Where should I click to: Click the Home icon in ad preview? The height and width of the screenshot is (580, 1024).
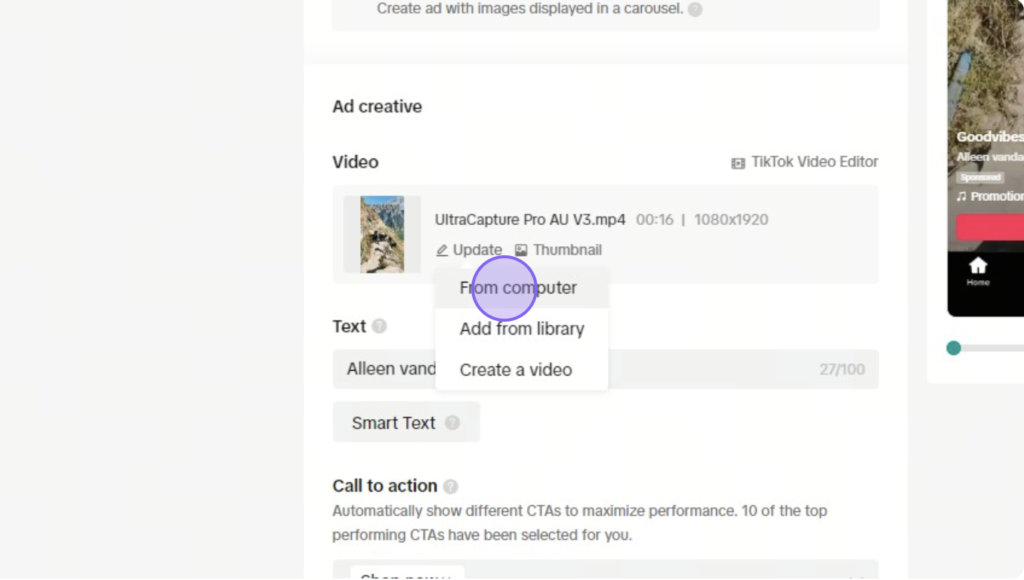coord(978,266)
